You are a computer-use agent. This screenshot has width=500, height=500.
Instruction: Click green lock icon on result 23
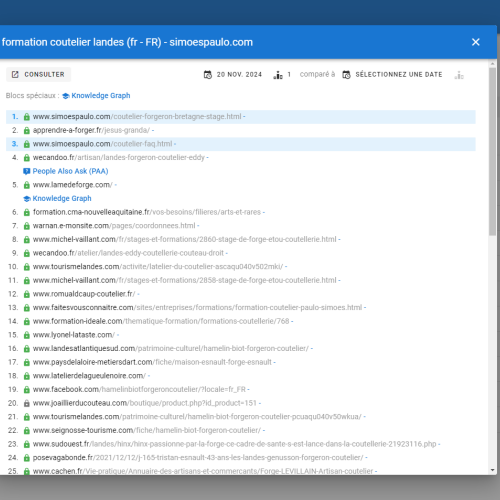(x=27, y=445)
